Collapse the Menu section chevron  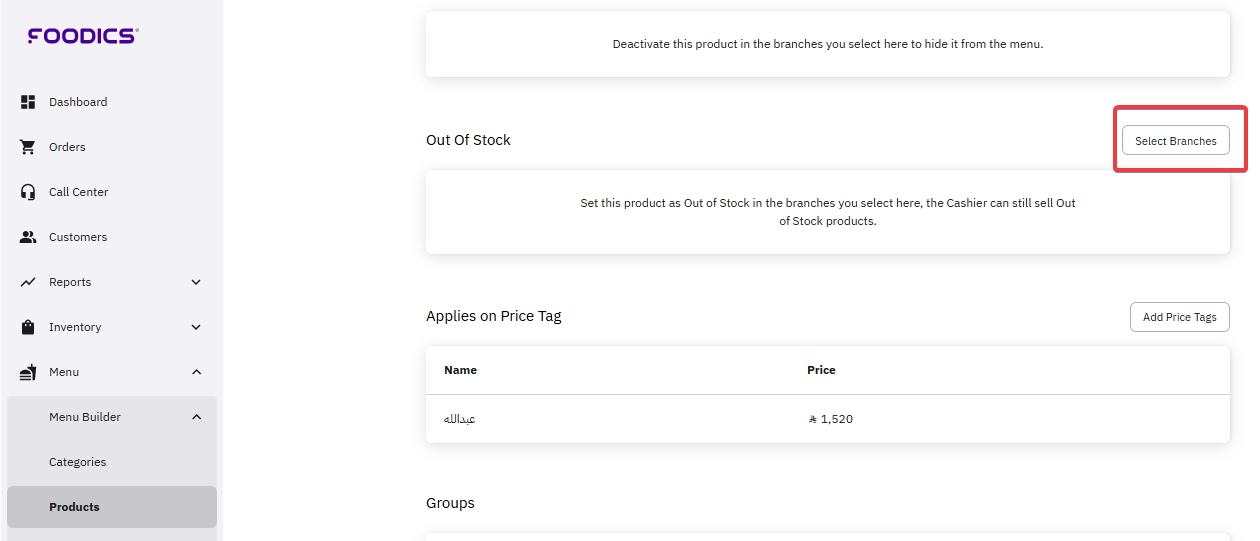click(x=196, y=372)
